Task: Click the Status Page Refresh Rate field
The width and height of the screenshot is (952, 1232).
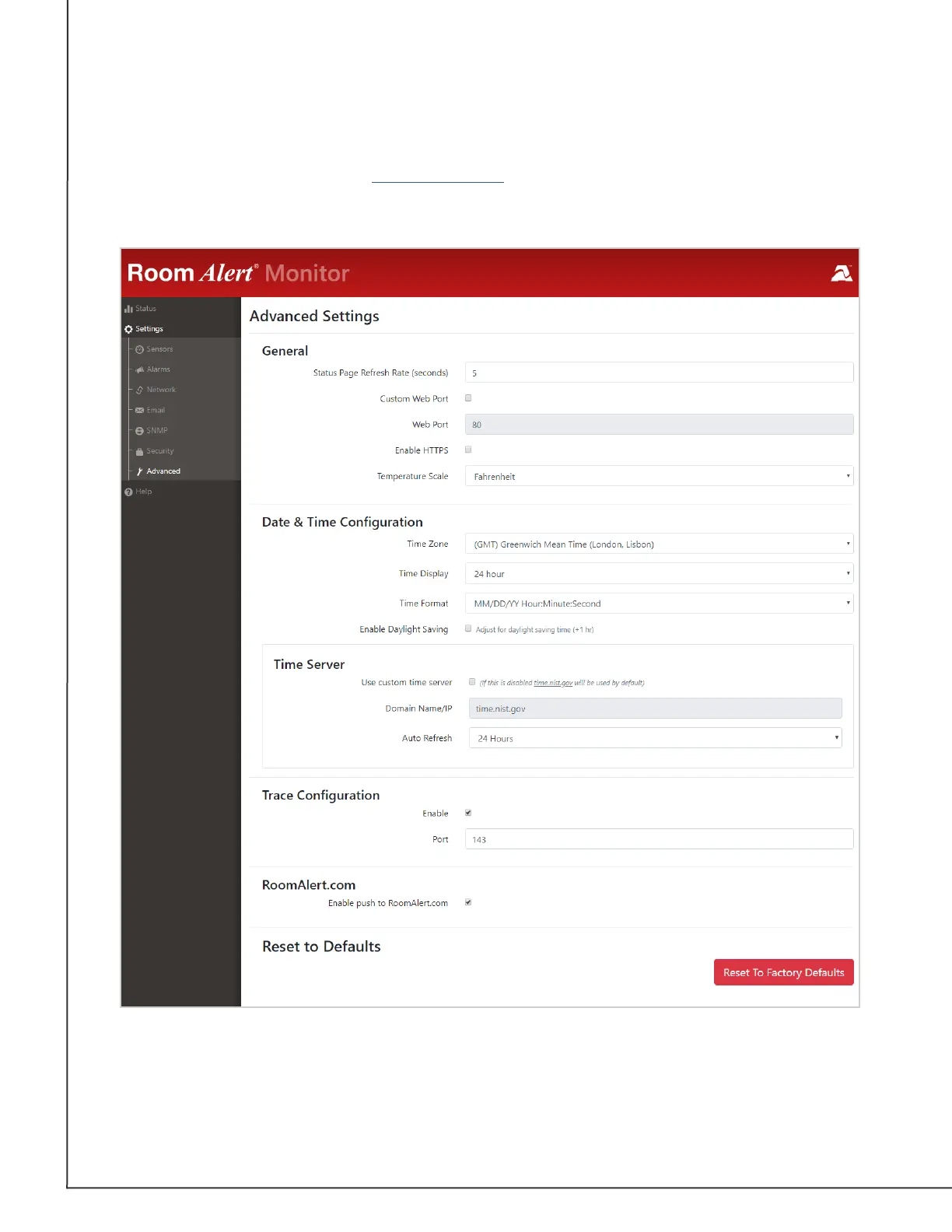Action: 659,373
